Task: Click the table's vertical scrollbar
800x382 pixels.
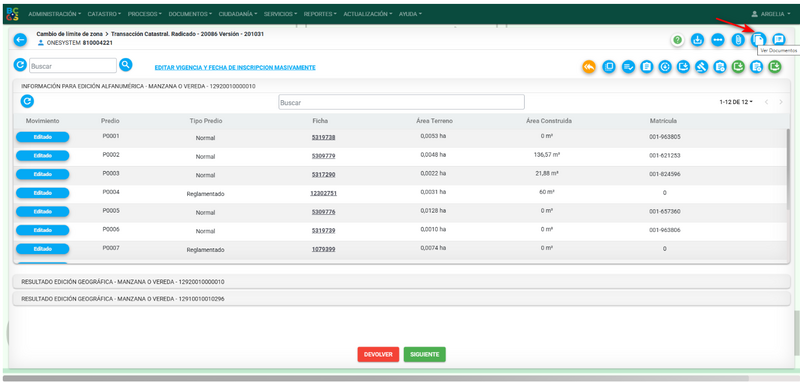Action: point(789,168)
